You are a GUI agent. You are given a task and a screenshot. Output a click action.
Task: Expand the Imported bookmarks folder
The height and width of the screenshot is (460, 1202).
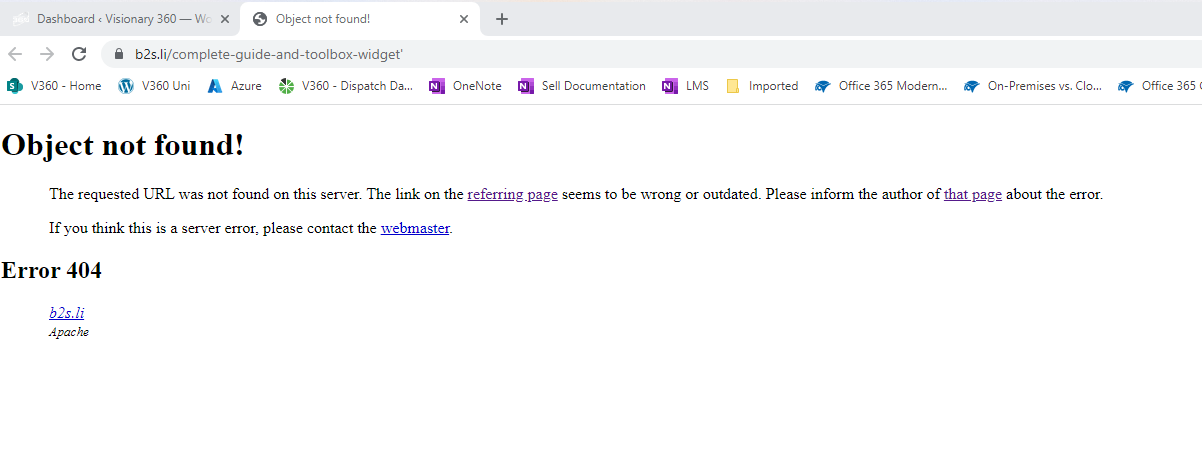coord(762,86)
